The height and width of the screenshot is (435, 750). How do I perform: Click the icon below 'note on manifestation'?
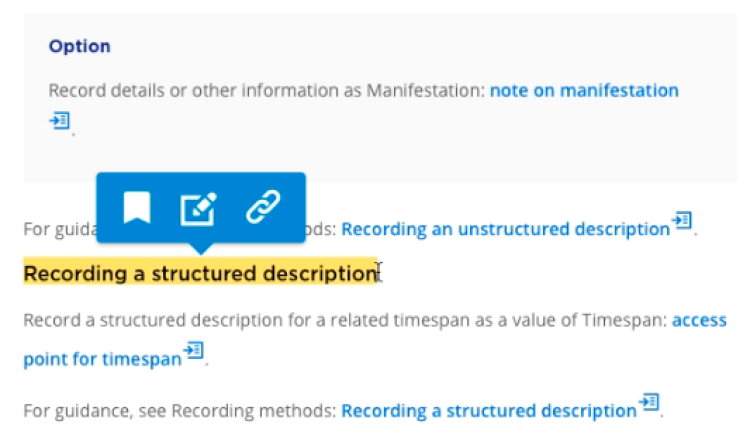tap(59, 121)
